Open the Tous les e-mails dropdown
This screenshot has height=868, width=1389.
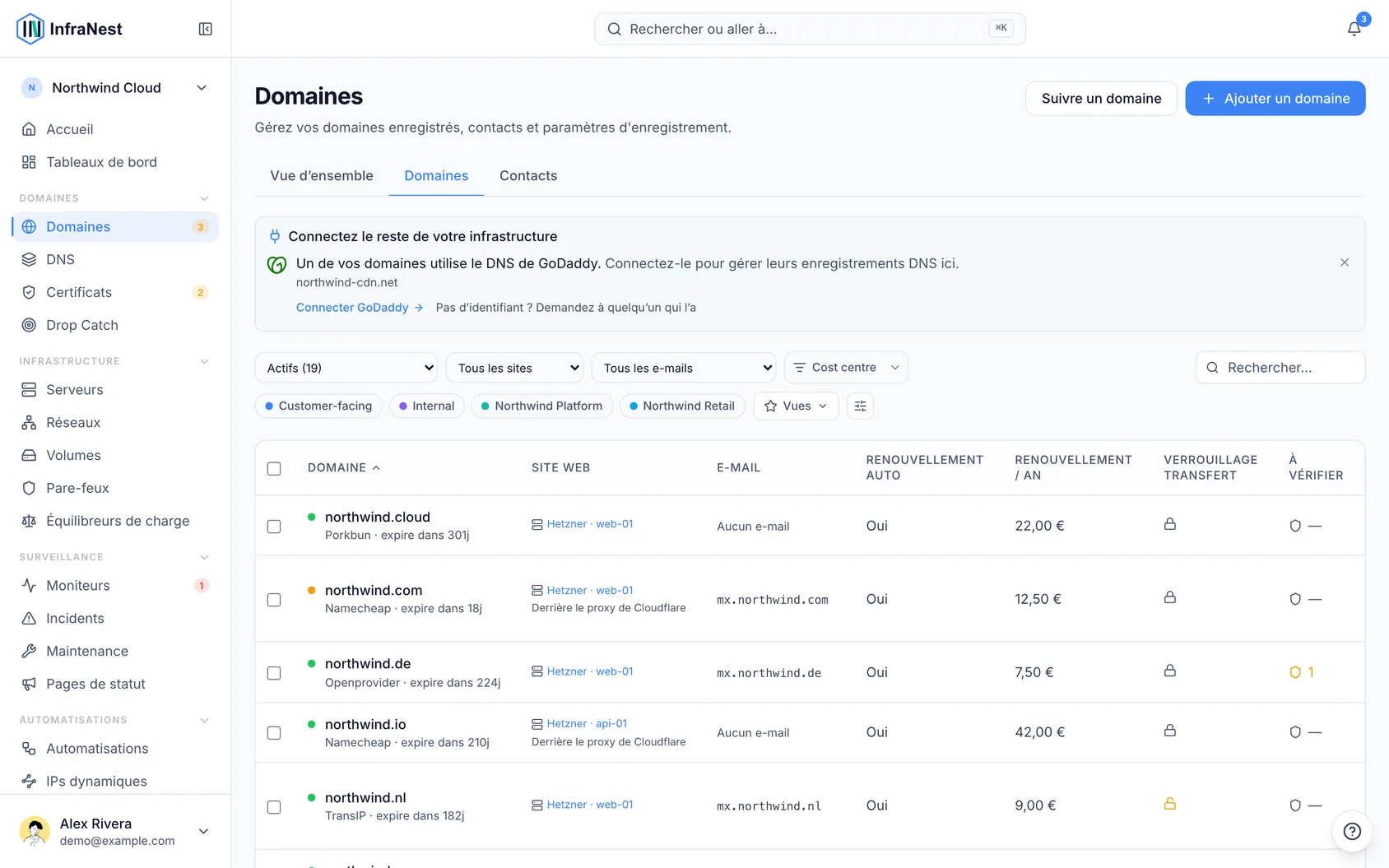click(x=684, y=368)
